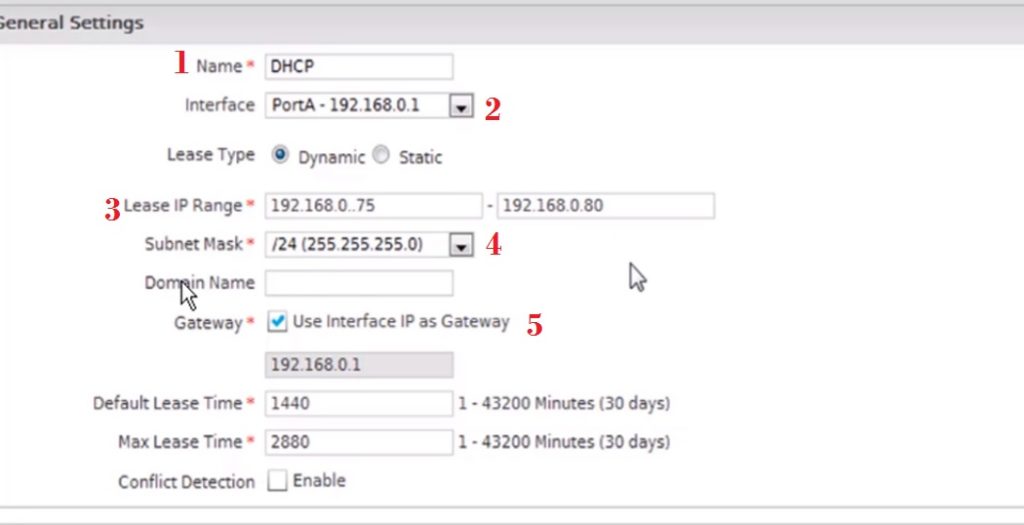Click the Name field containing DHCP
Image resolution: width=1024 pixels, height=525 pixels.
(358, 66)
